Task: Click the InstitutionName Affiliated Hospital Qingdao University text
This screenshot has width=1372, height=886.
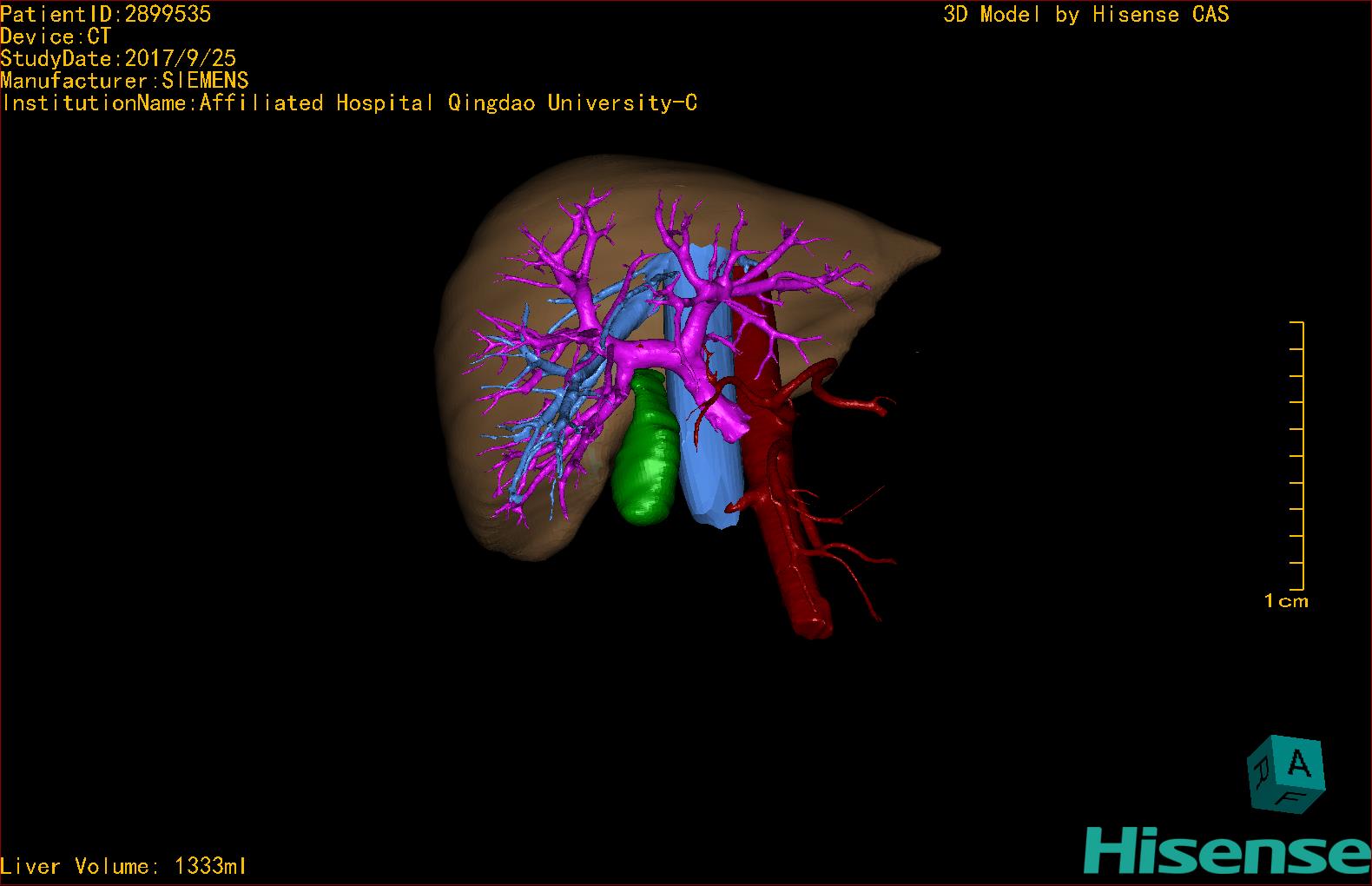Action: (349, 102)
